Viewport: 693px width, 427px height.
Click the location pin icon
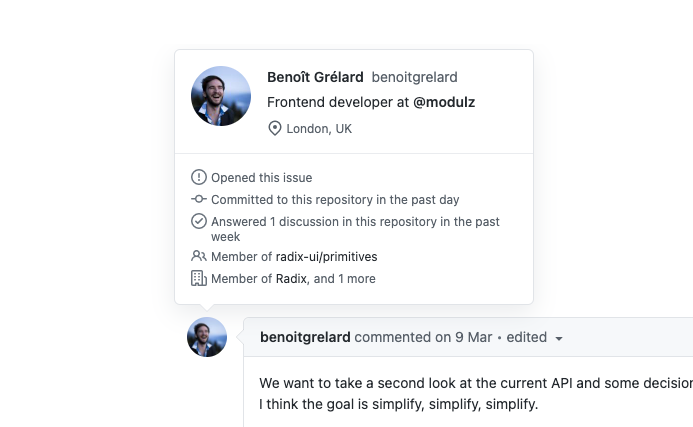tap(274, 129)
